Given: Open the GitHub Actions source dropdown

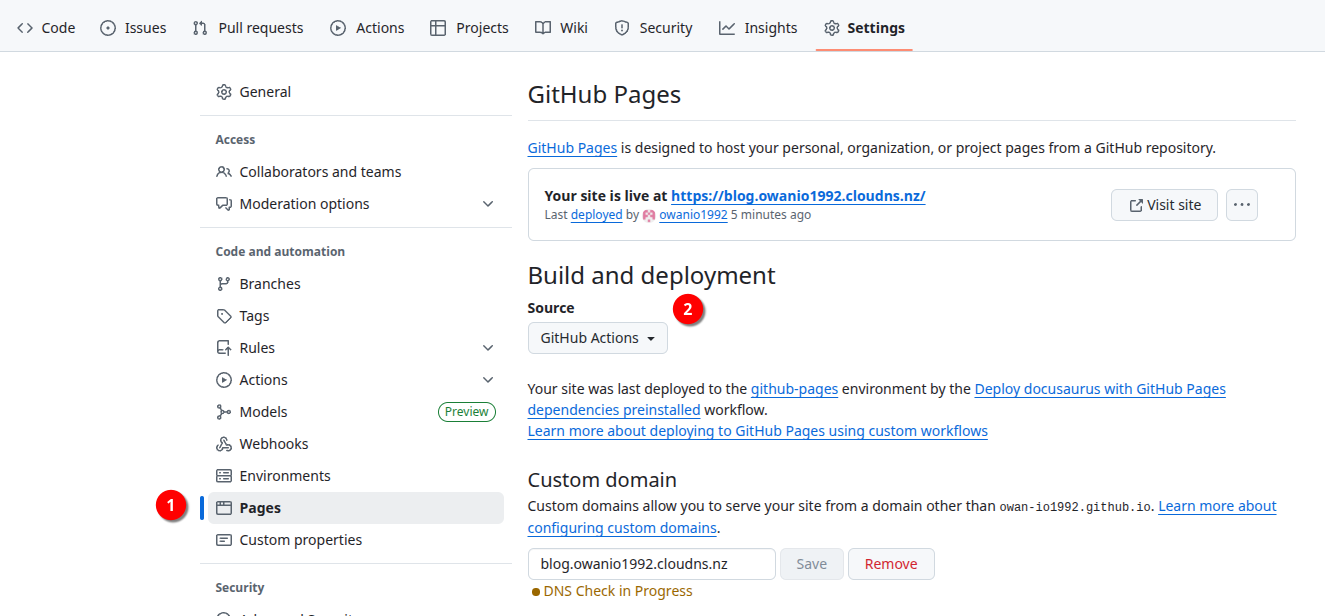Looking at the screenshot, I should 598,338.
